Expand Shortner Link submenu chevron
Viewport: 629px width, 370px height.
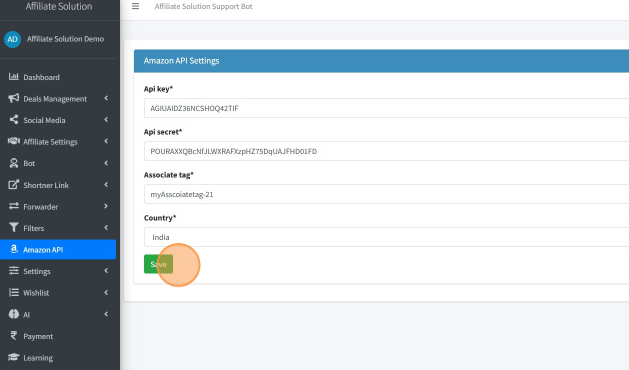click(x=106, y=185)
